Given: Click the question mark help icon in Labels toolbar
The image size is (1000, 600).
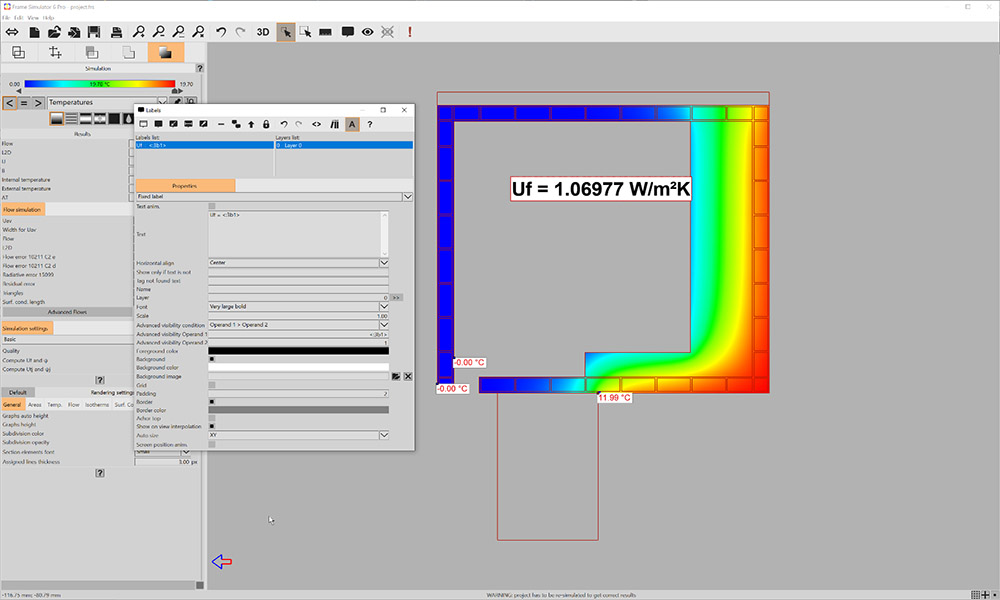Looking at the screenshot, I should click(370, 124).
